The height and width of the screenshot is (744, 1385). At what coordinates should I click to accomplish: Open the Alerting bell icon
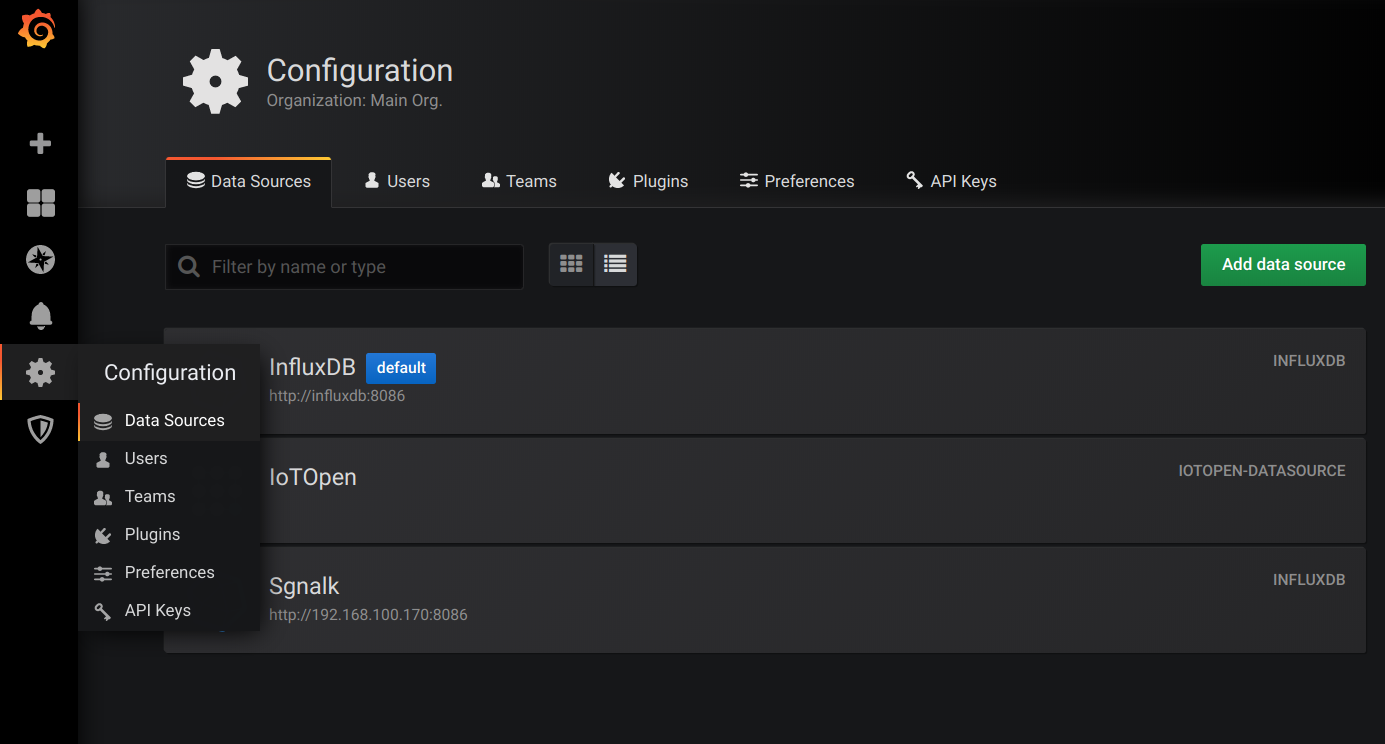tap(40, 316)
